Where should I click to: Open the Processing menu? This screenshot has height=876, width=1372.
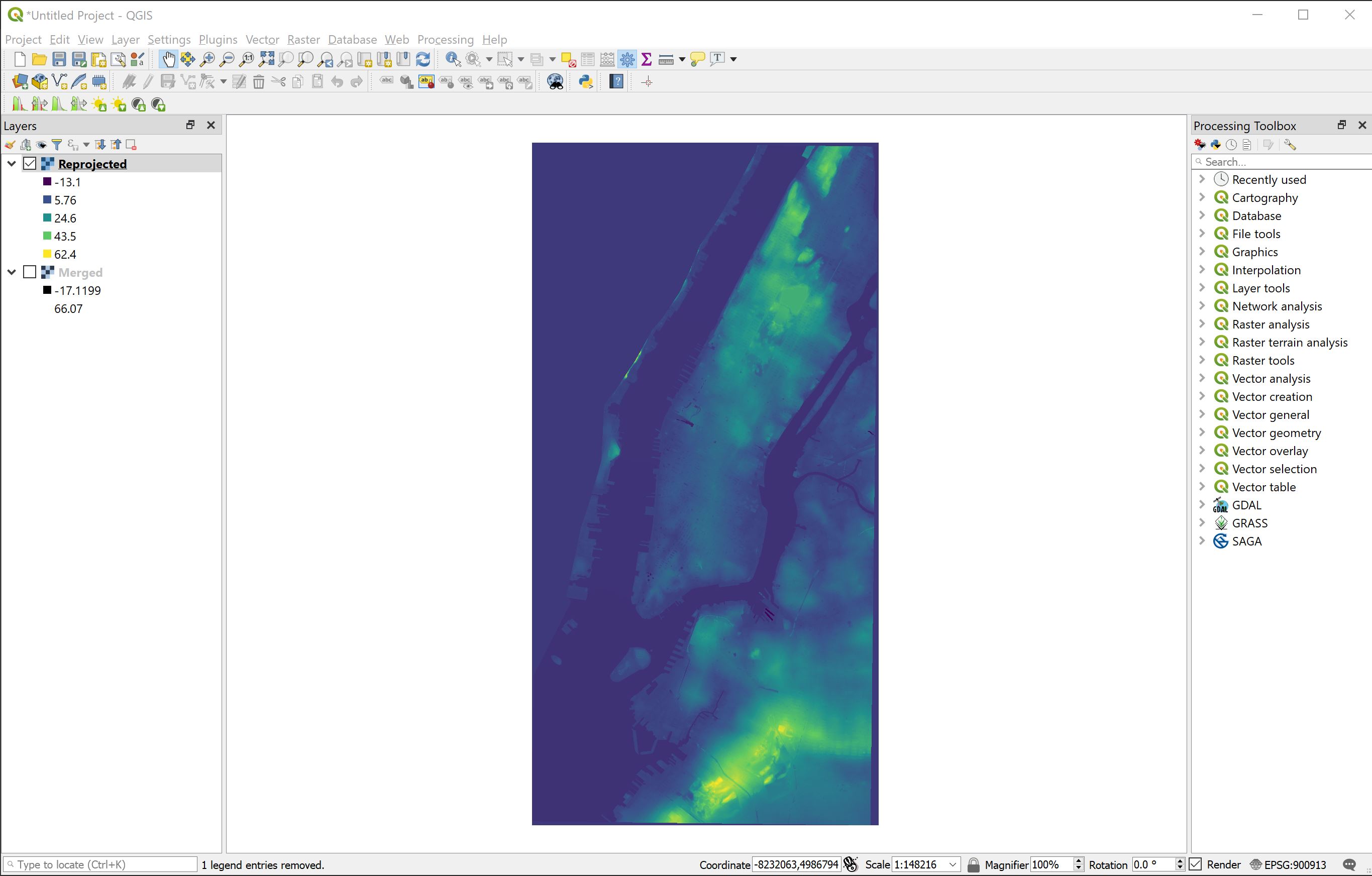(445, 39)
